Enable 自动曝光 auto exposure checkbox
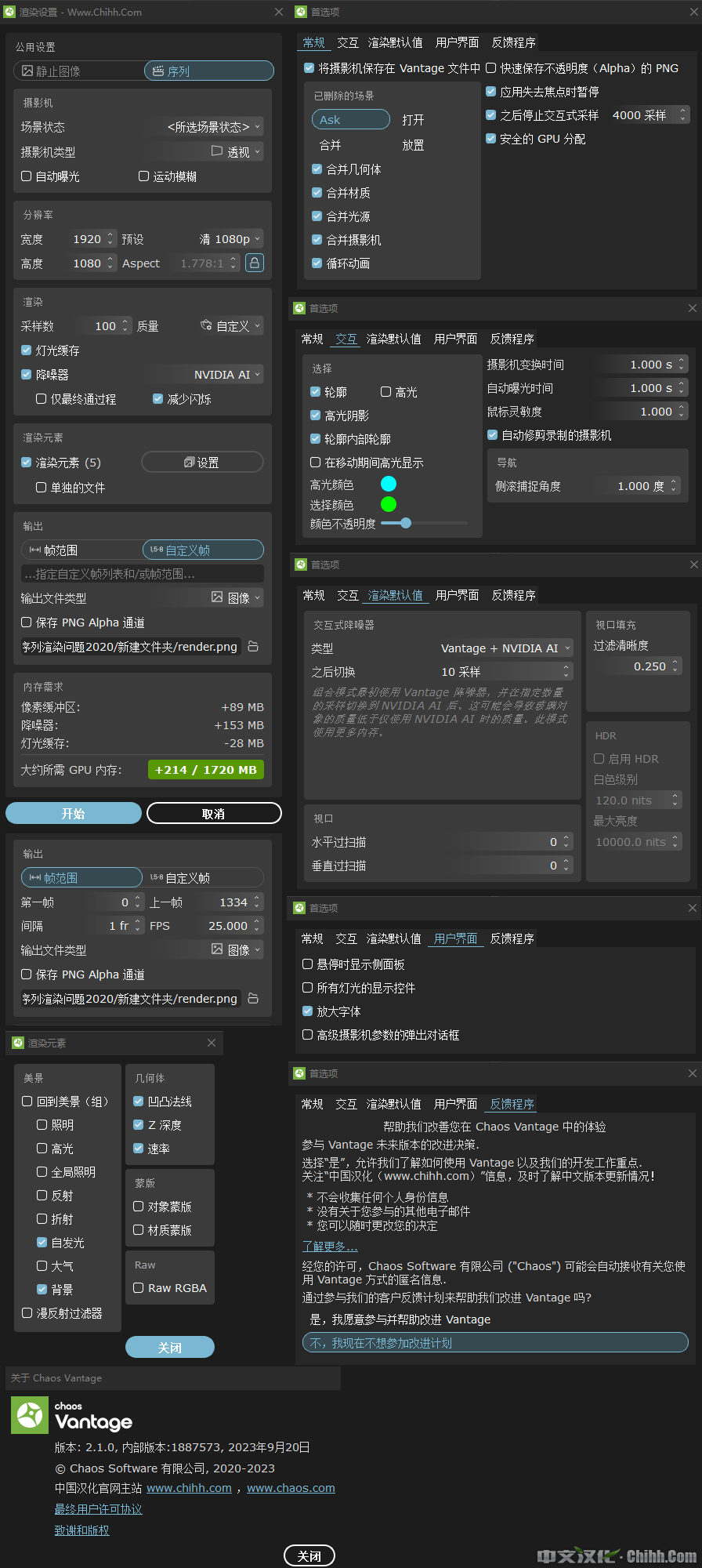Screen dimensions: 702x1568 (27, 176)
